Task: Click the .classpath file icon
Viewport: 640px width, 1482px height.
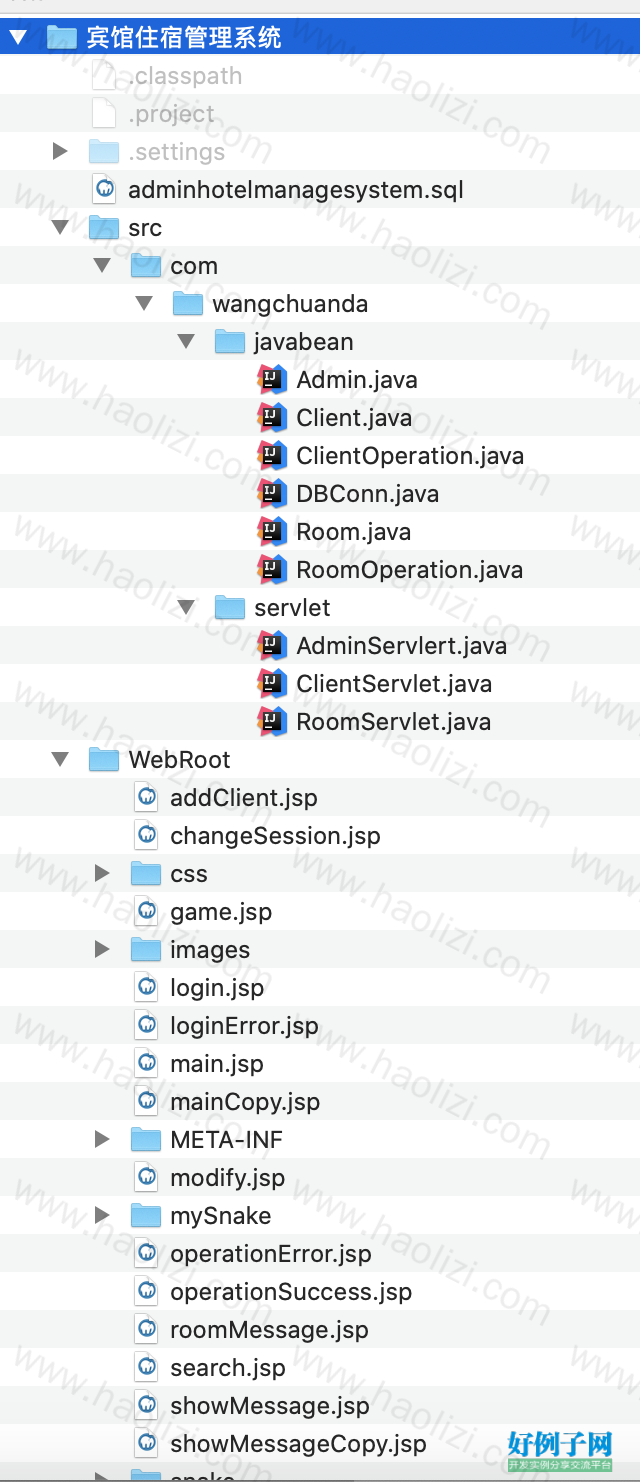Action: click(x=104, y=76)
